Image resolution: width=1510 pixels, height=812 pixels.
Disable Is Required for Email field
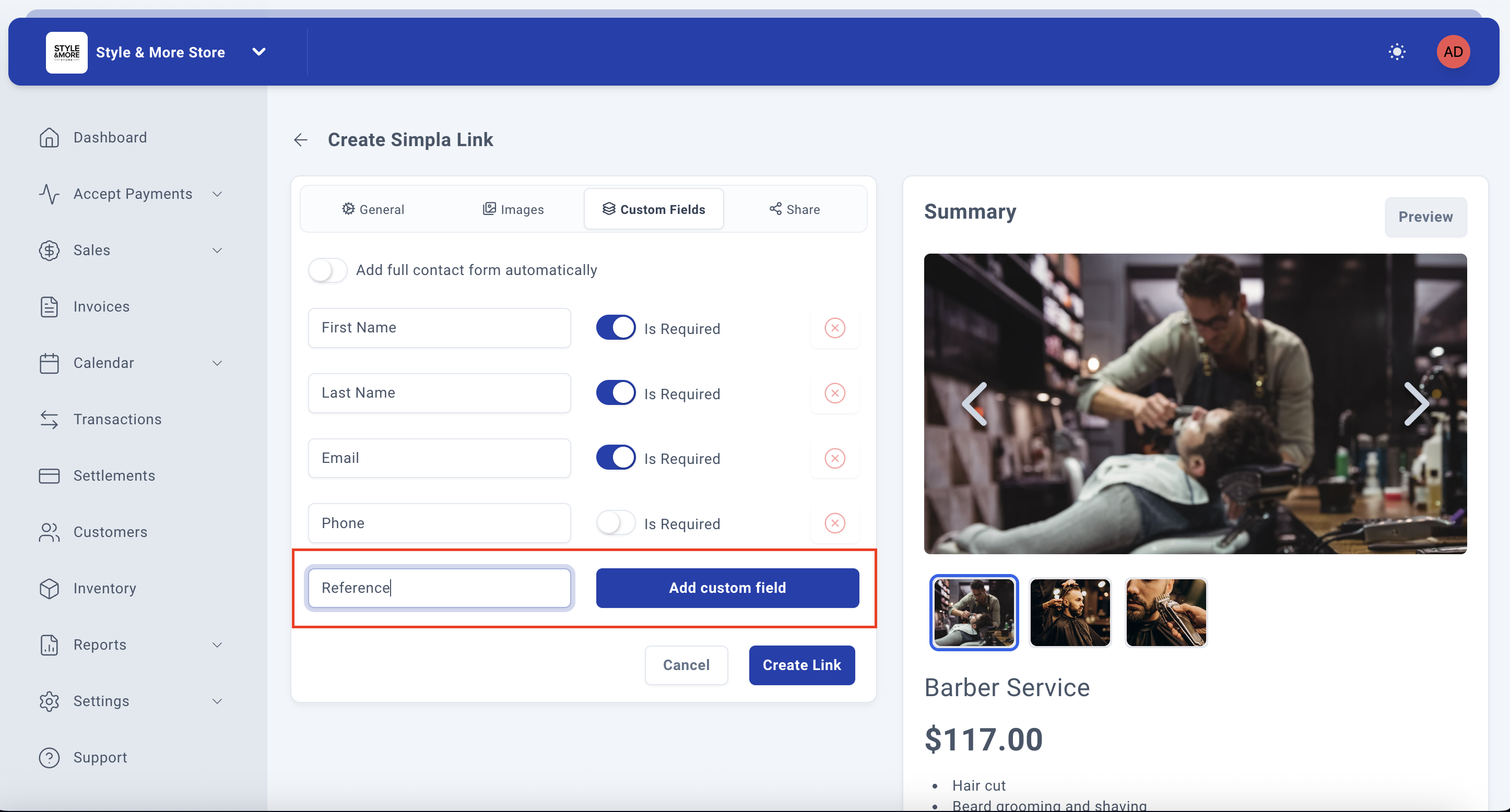click(x=616, y=458)
